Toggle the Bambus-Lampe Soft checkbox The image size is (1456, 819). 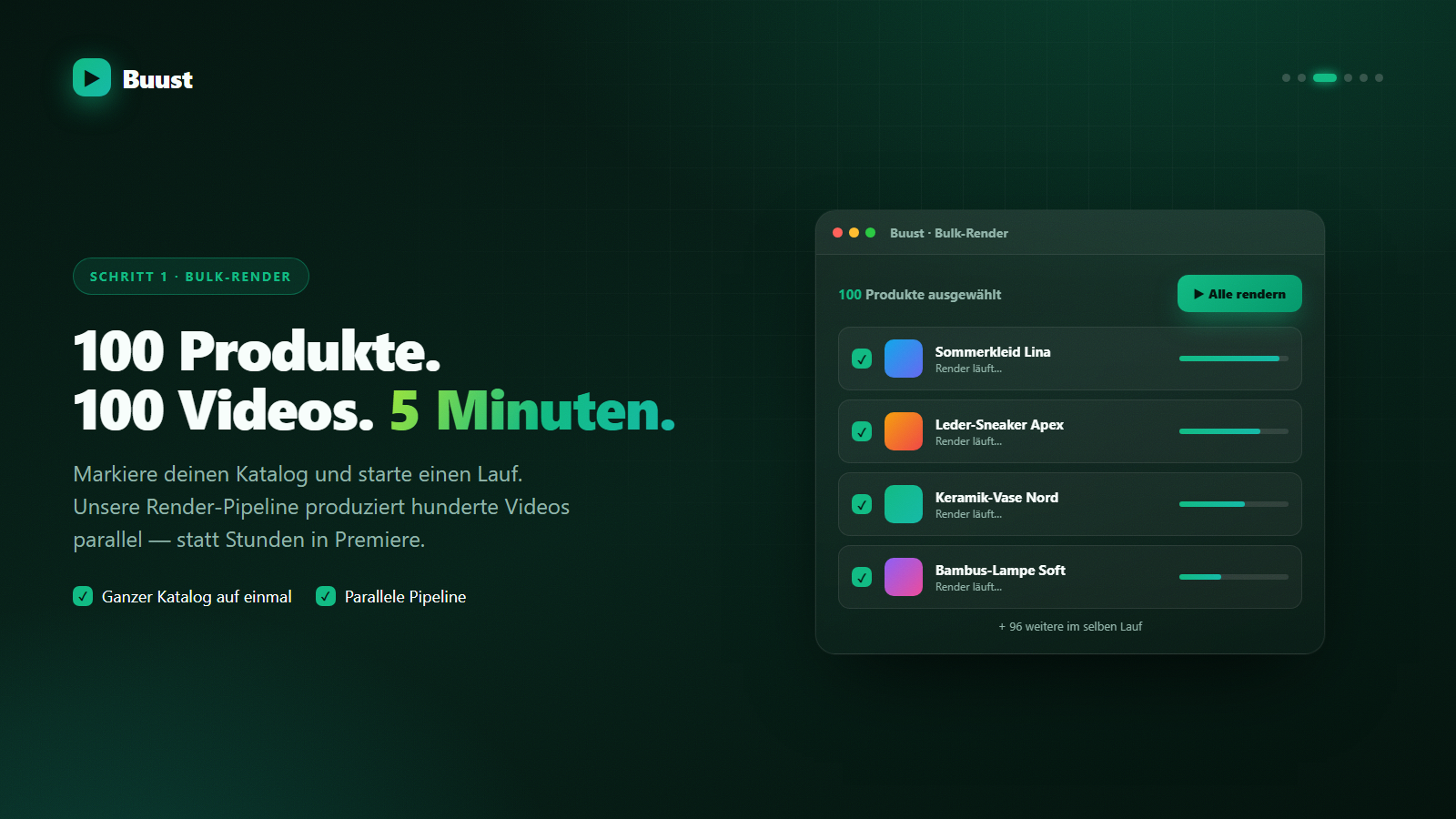click(x=862, y=577)
